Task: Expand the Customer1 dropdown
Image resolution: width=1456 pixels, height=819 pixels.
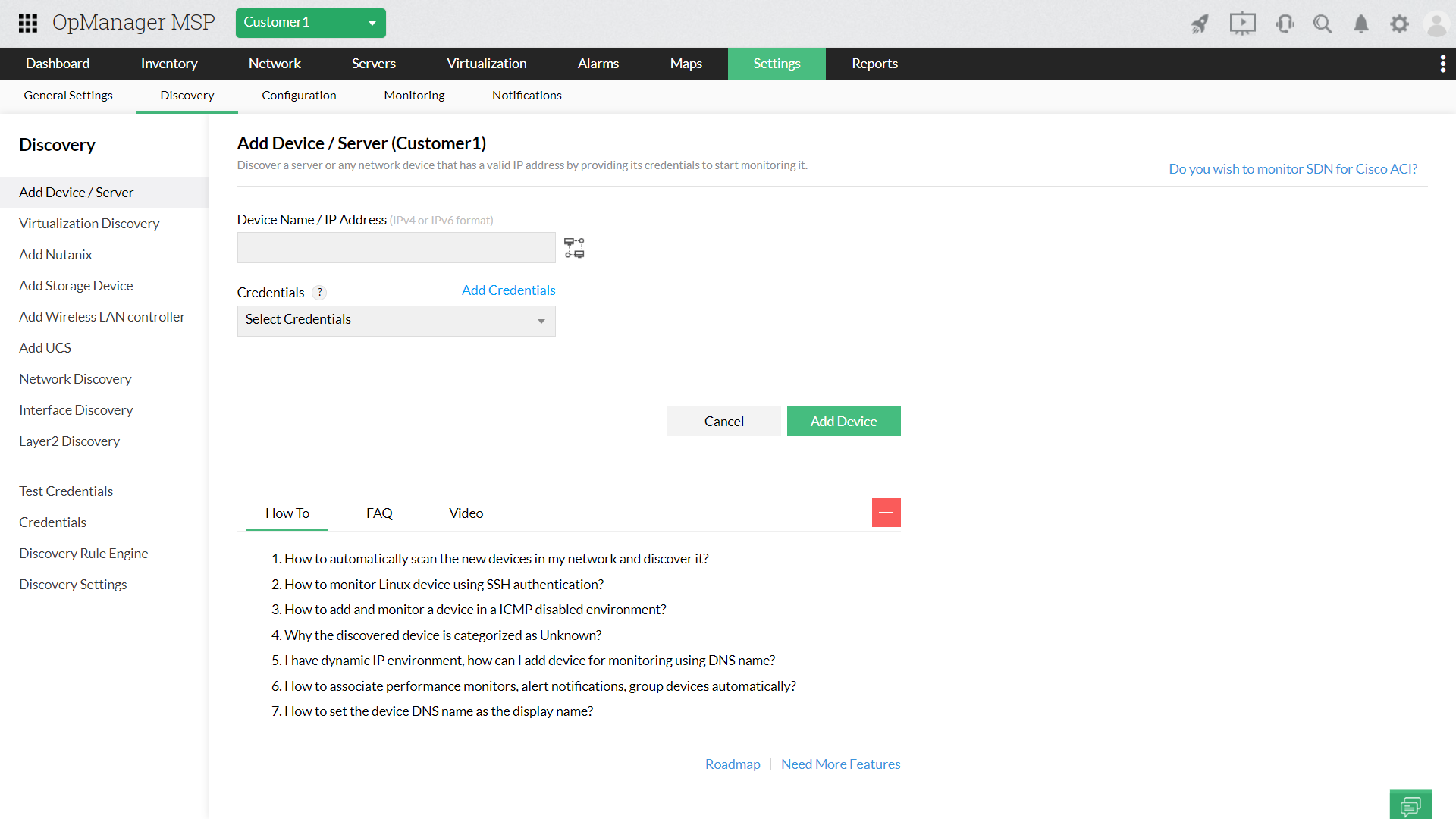Action: tap(310, 23)
